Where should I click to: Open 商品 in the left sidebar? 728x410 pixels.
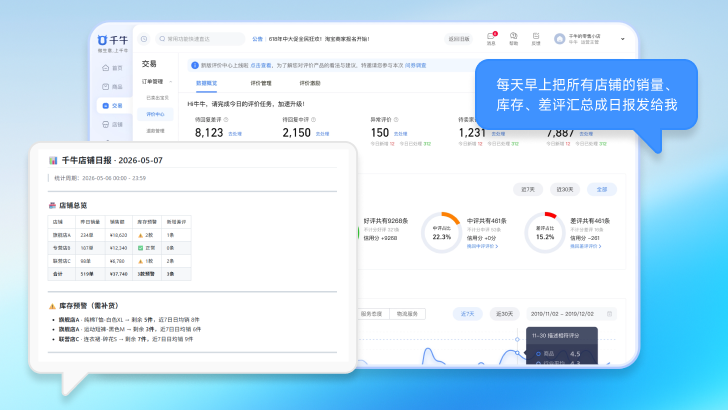coord(112,87)
